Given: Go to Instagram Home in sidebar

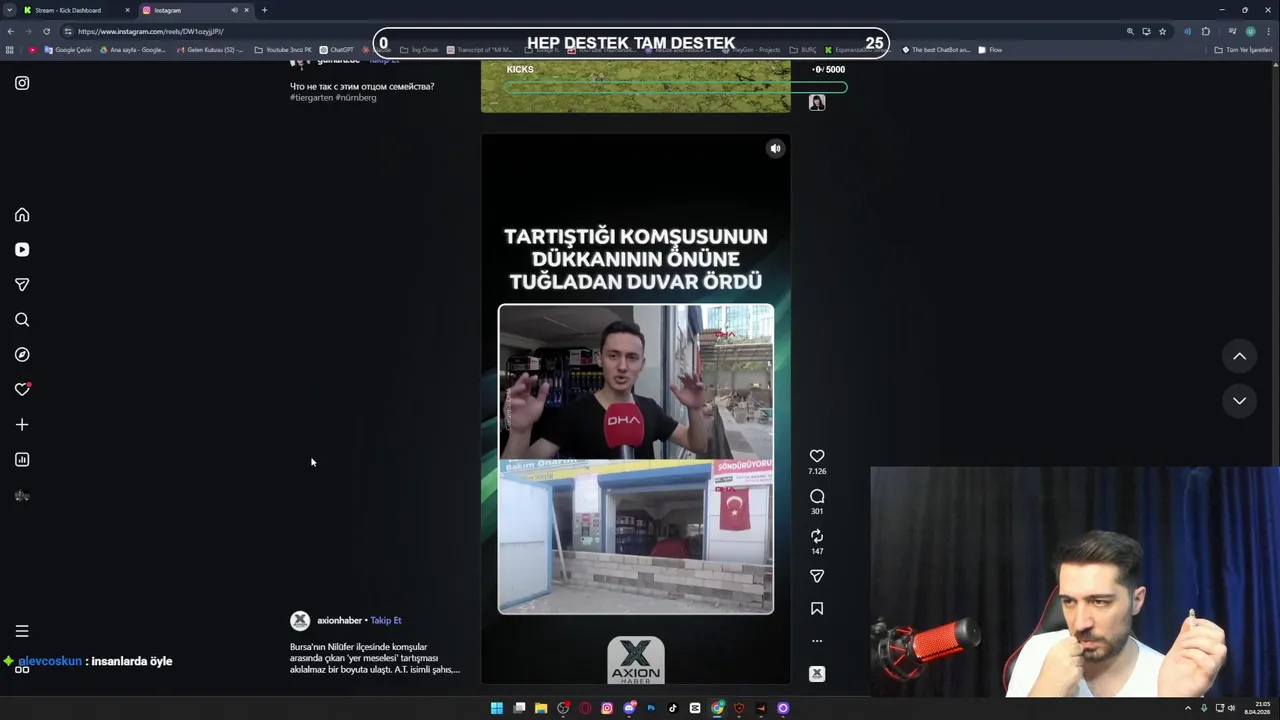Looking at the screenshot, I should (22, 215).
